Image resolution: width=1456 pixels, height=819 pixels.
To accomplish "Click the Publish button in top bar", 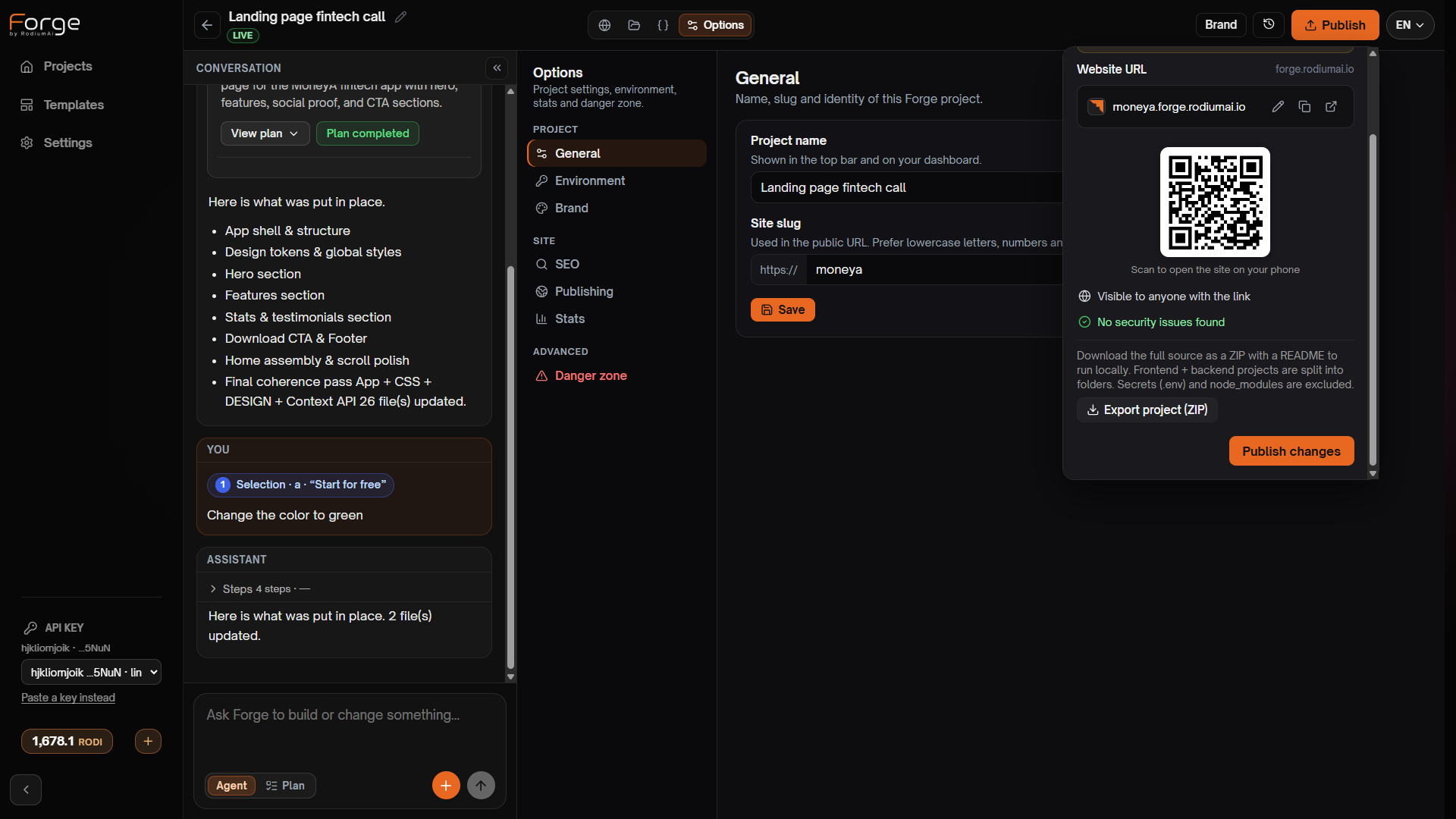I will pyautogui.click(x=1335, y=25).
